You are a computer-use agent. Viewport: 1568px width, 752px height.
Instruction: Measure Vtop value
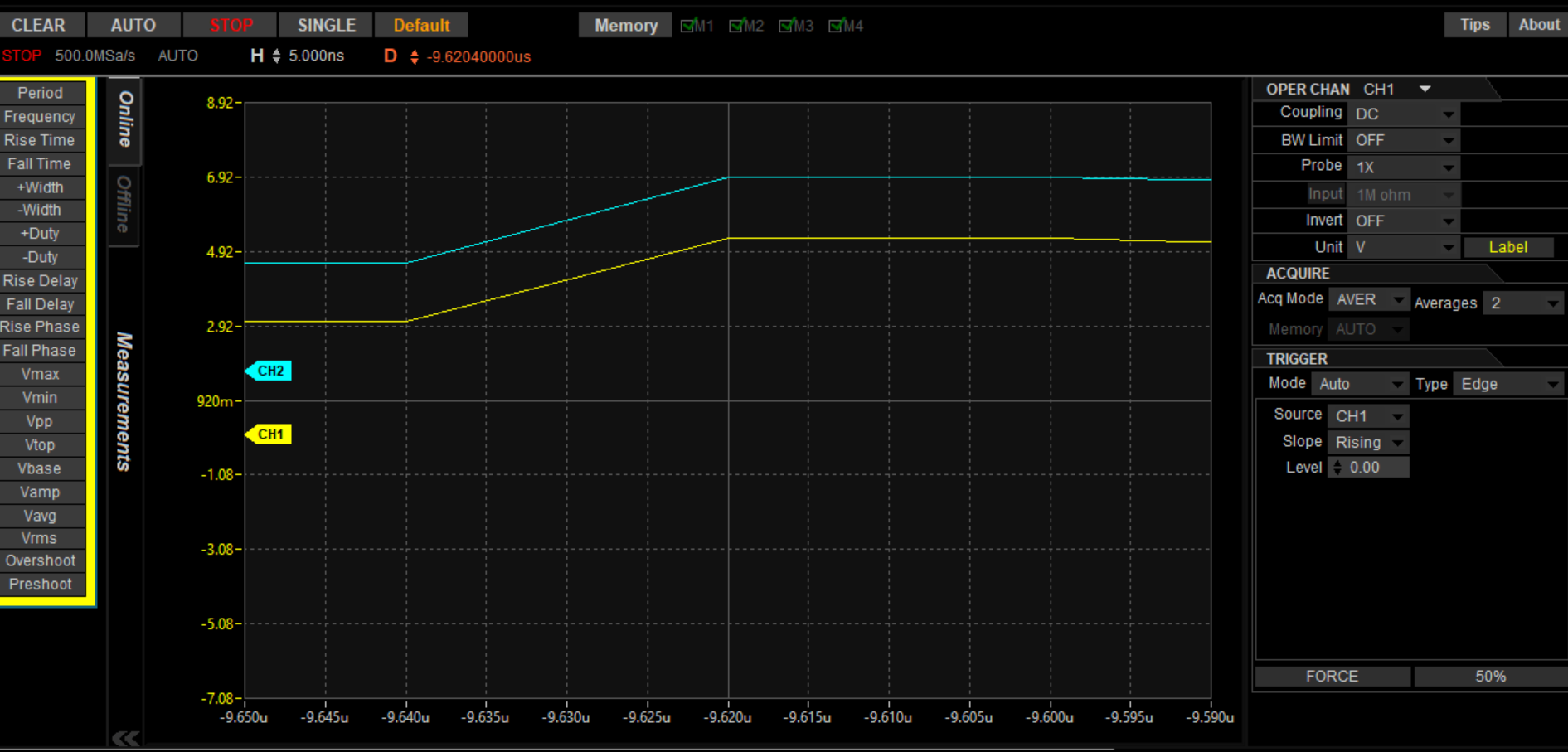[42, 445]
